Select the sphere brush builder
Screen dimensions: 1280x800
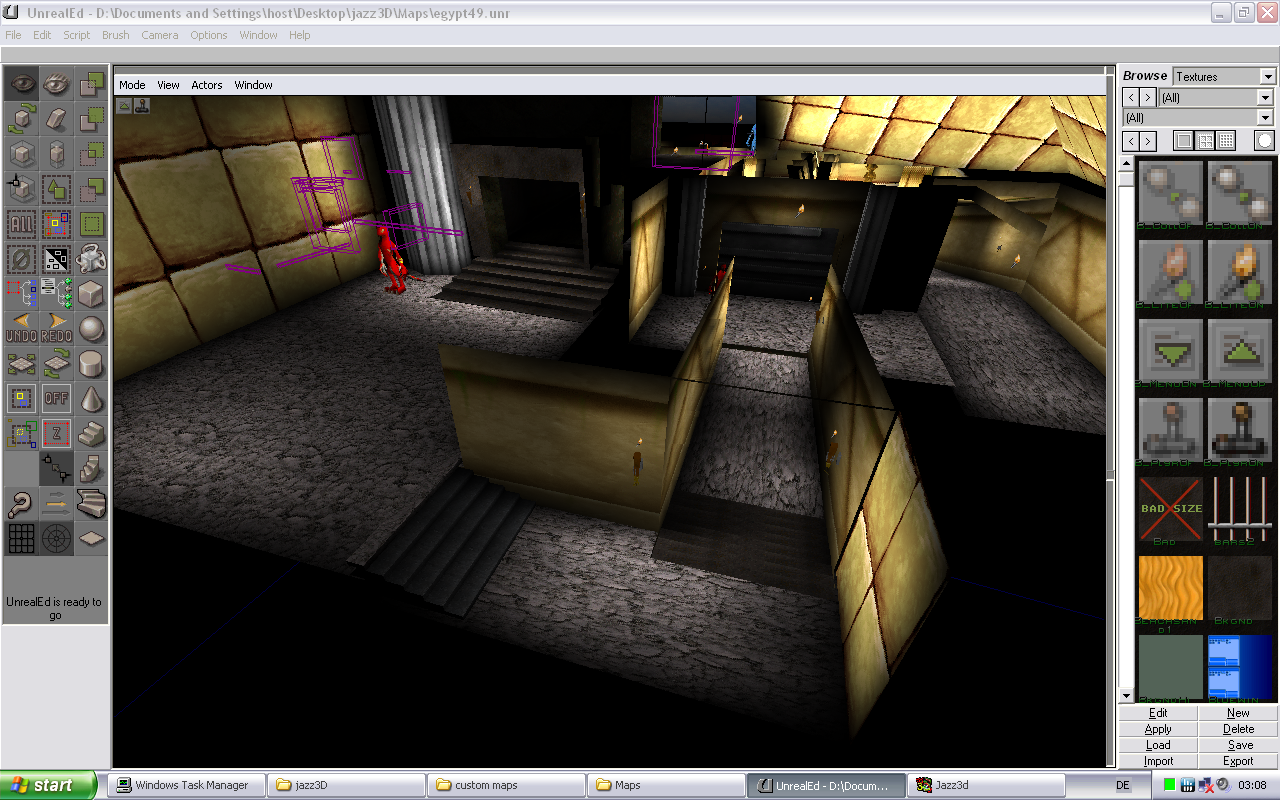pos(92,329)
